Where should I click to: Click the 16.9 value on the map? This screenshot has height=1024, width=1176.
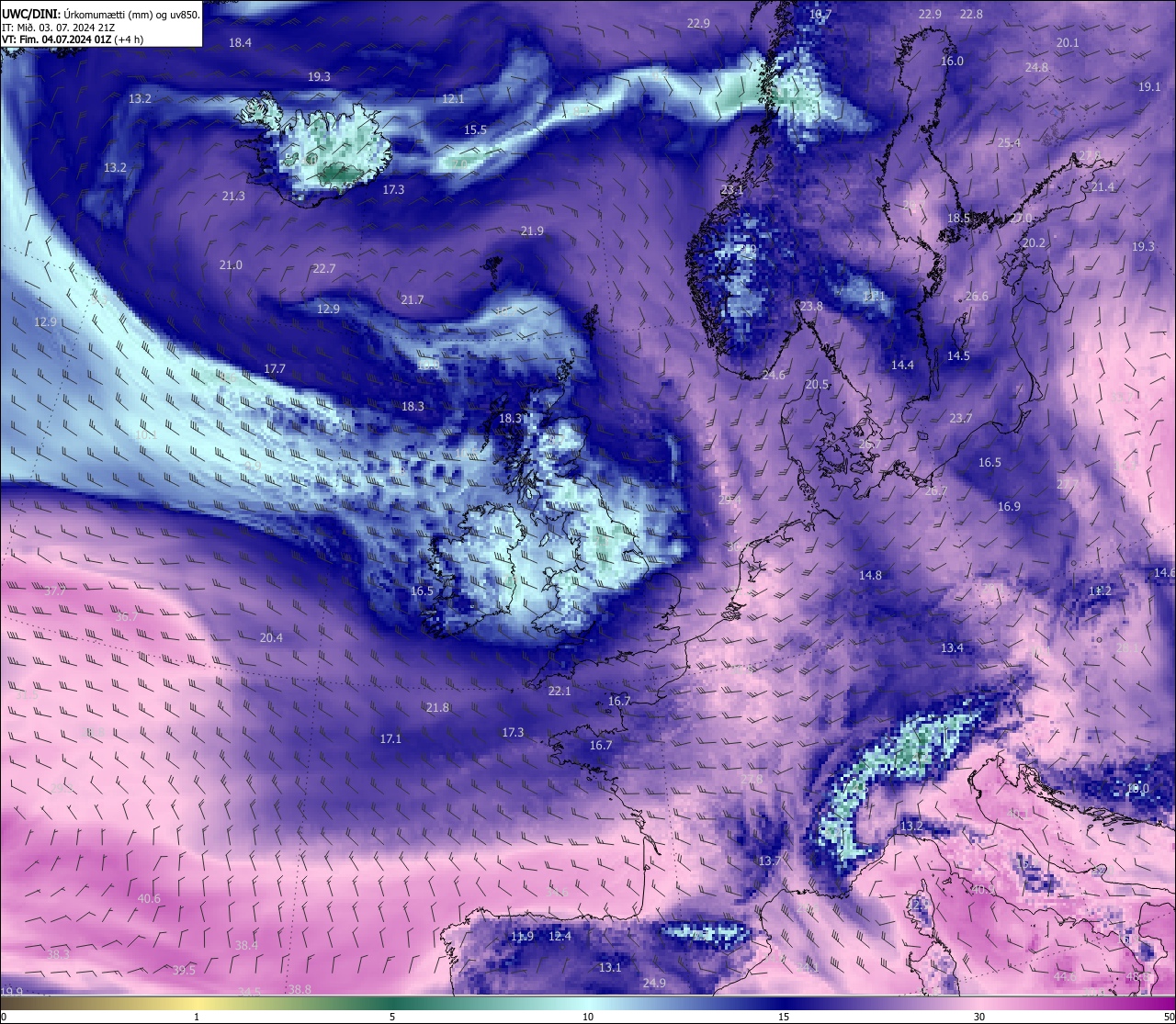(1009, 506)
